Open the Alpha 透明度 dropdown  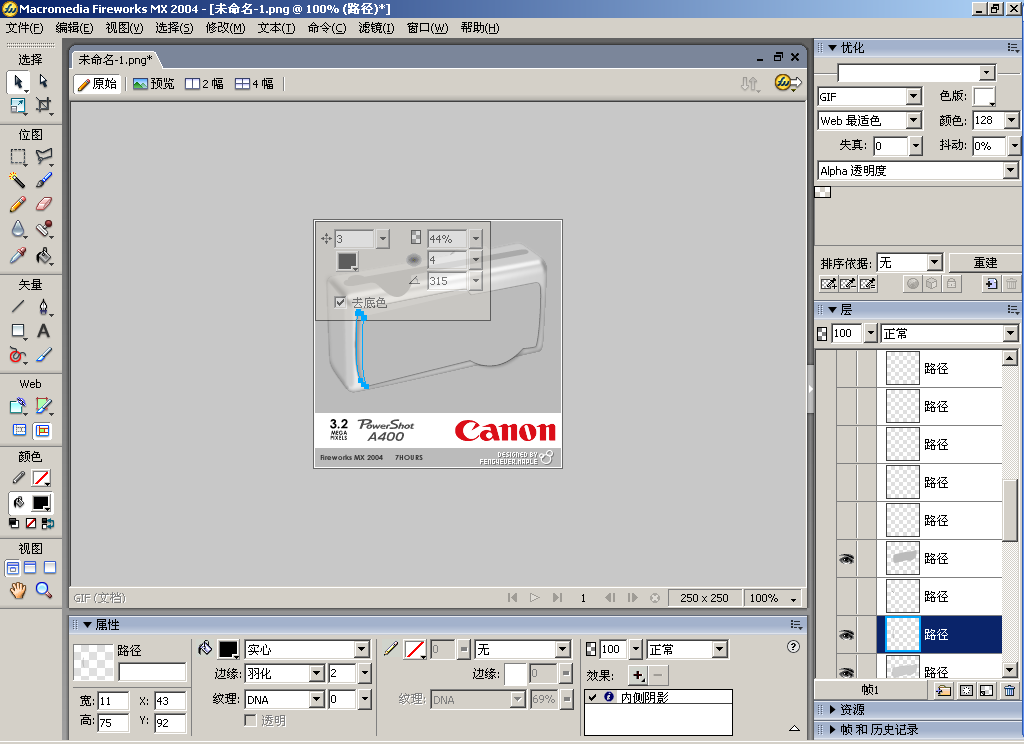1010,170
